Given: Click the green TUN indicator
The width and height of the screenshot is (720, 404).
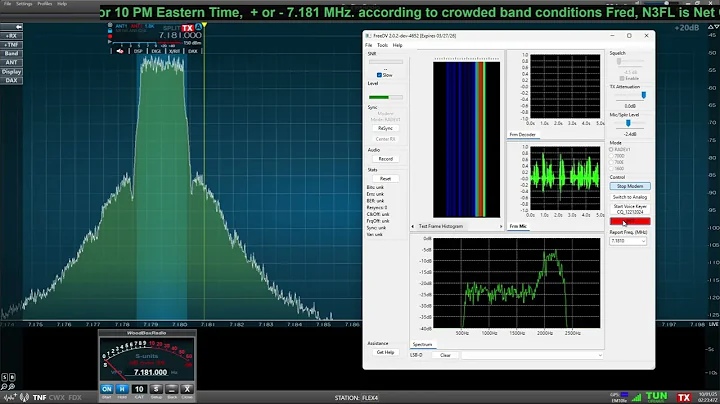Looking at the screenshot, I should point(657,397).
